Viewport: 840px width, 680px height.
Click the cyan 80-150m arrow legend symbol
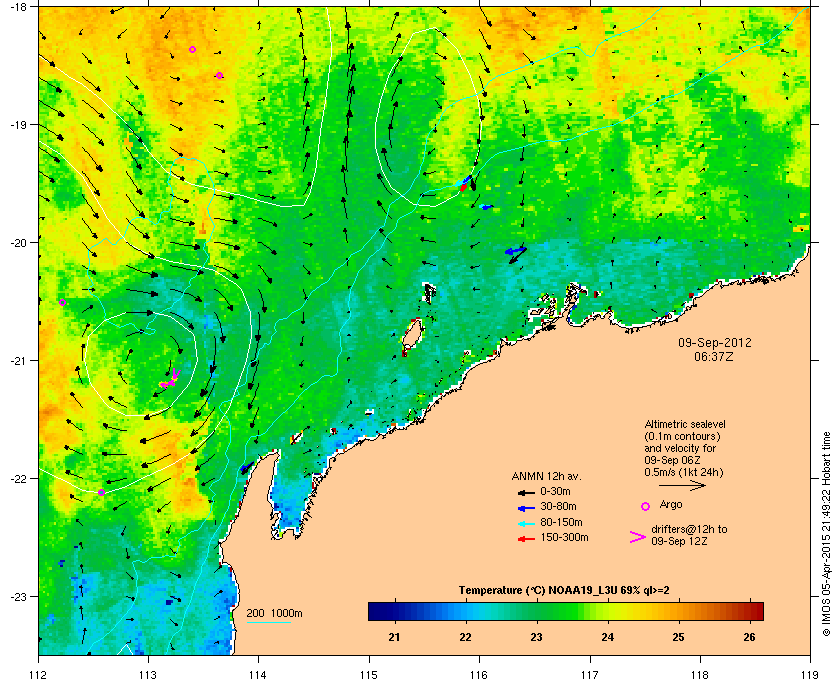click(x=526, y=523)
